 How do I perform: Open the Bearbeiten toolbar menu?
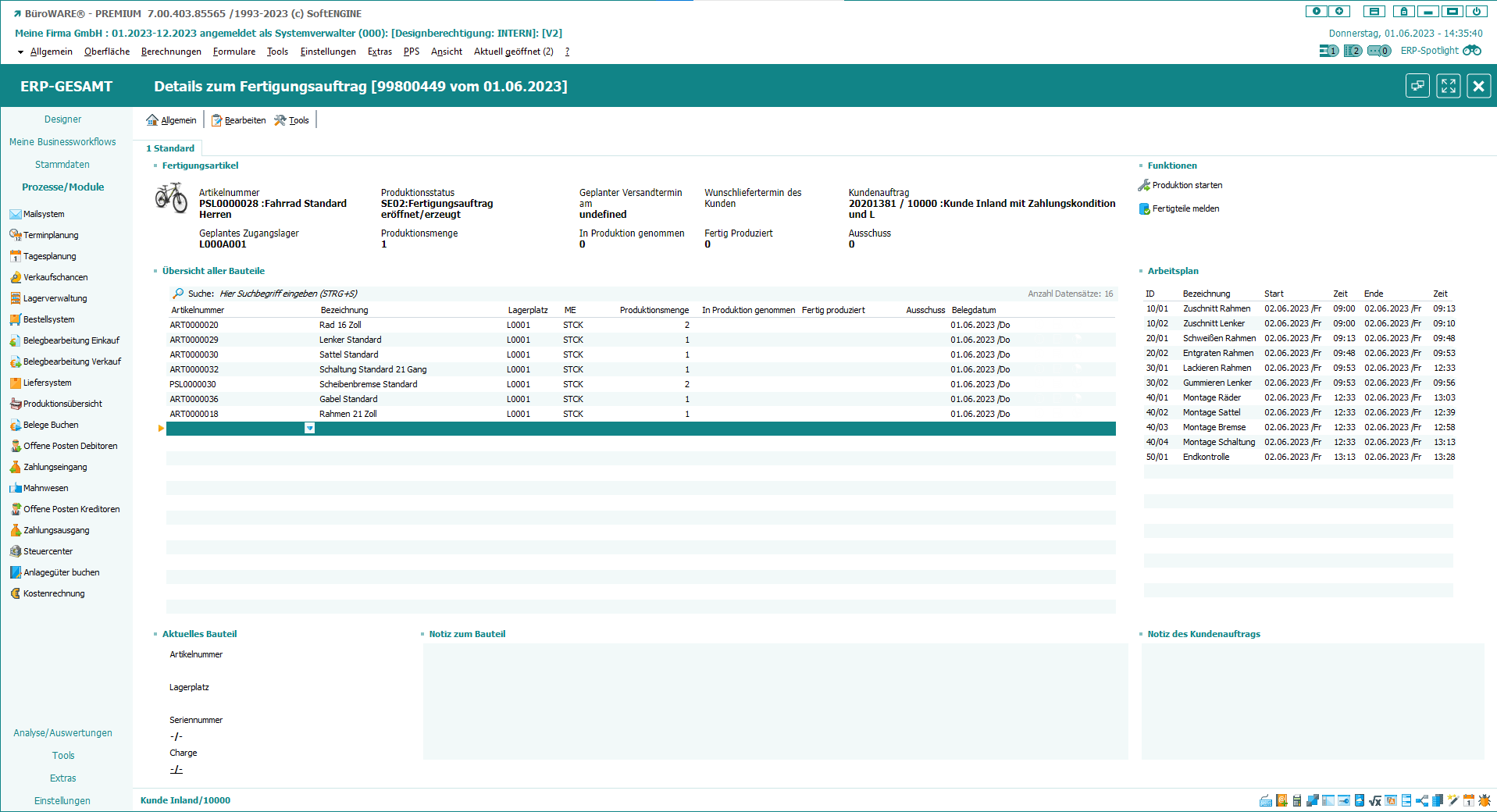coord(244,120)
